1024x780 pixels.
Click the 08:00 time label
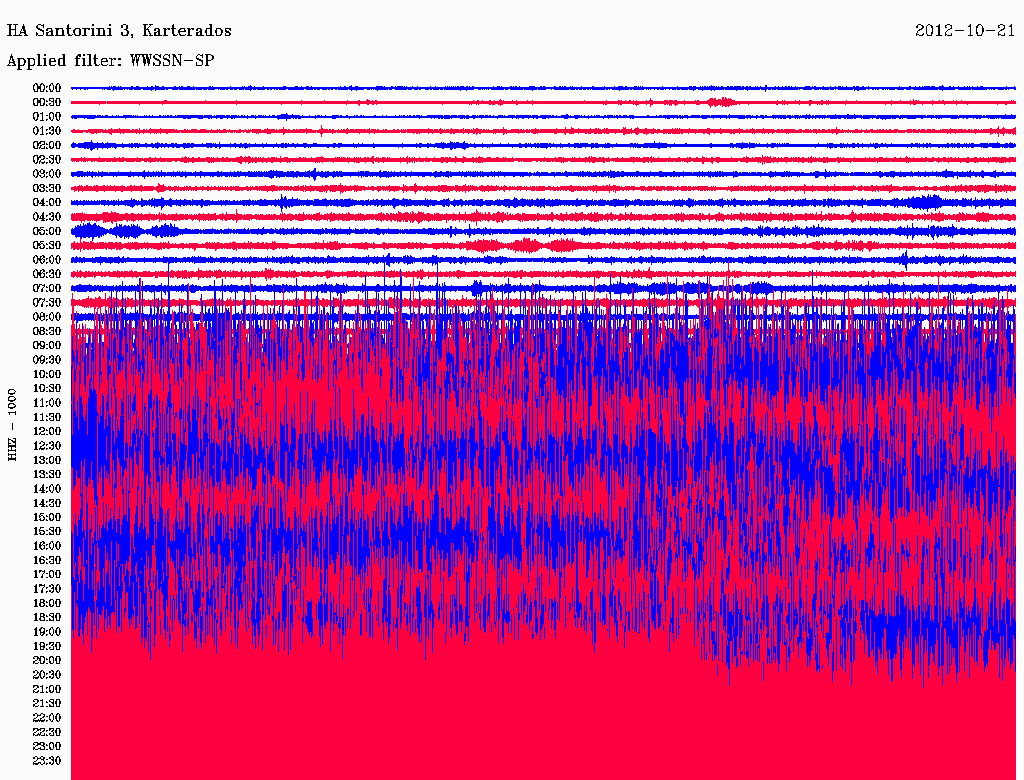[47, 317]
